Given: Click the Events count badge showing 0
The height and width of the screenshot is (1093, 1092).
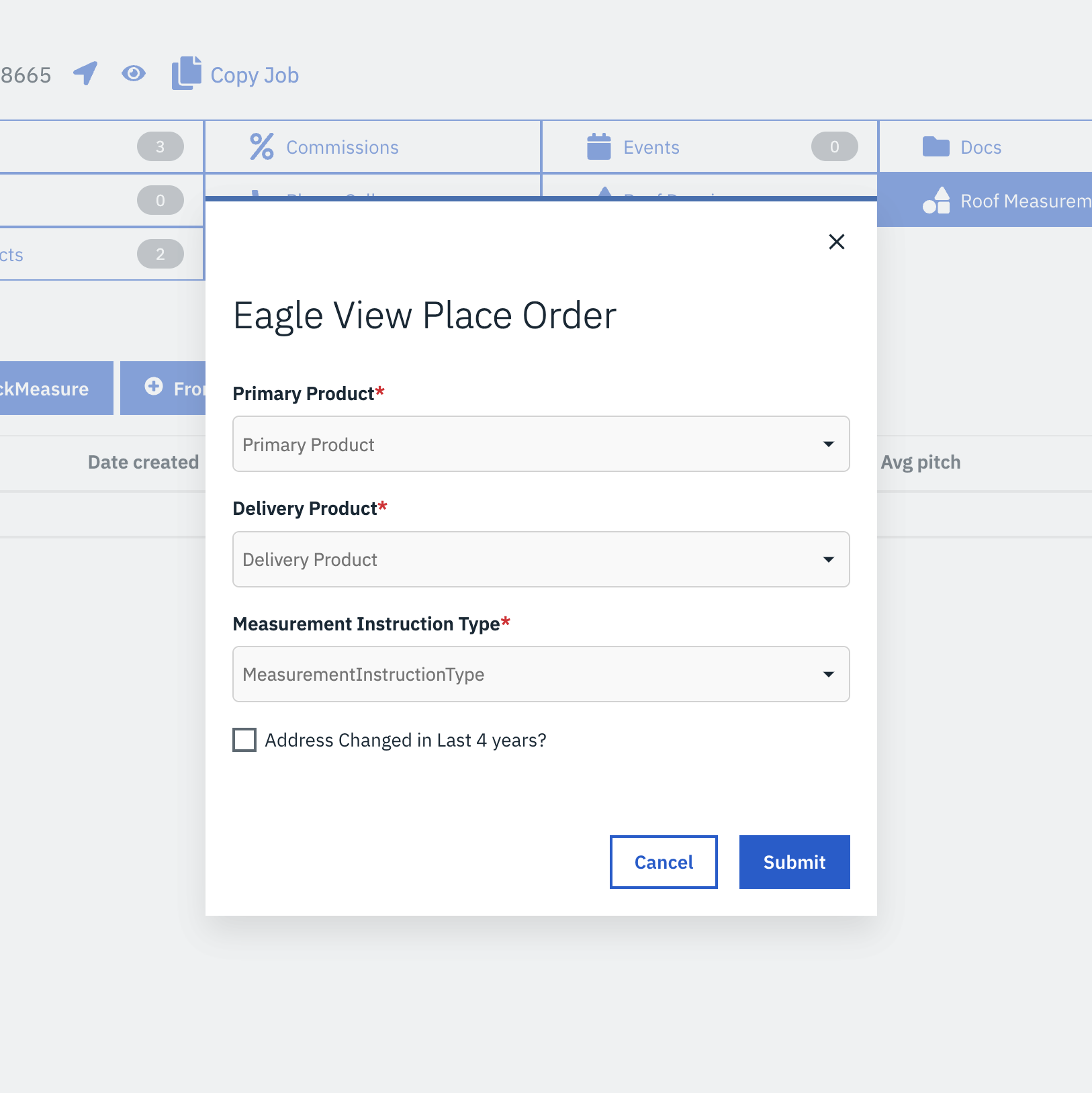Looking at the screenshot, I should [834, 146].
